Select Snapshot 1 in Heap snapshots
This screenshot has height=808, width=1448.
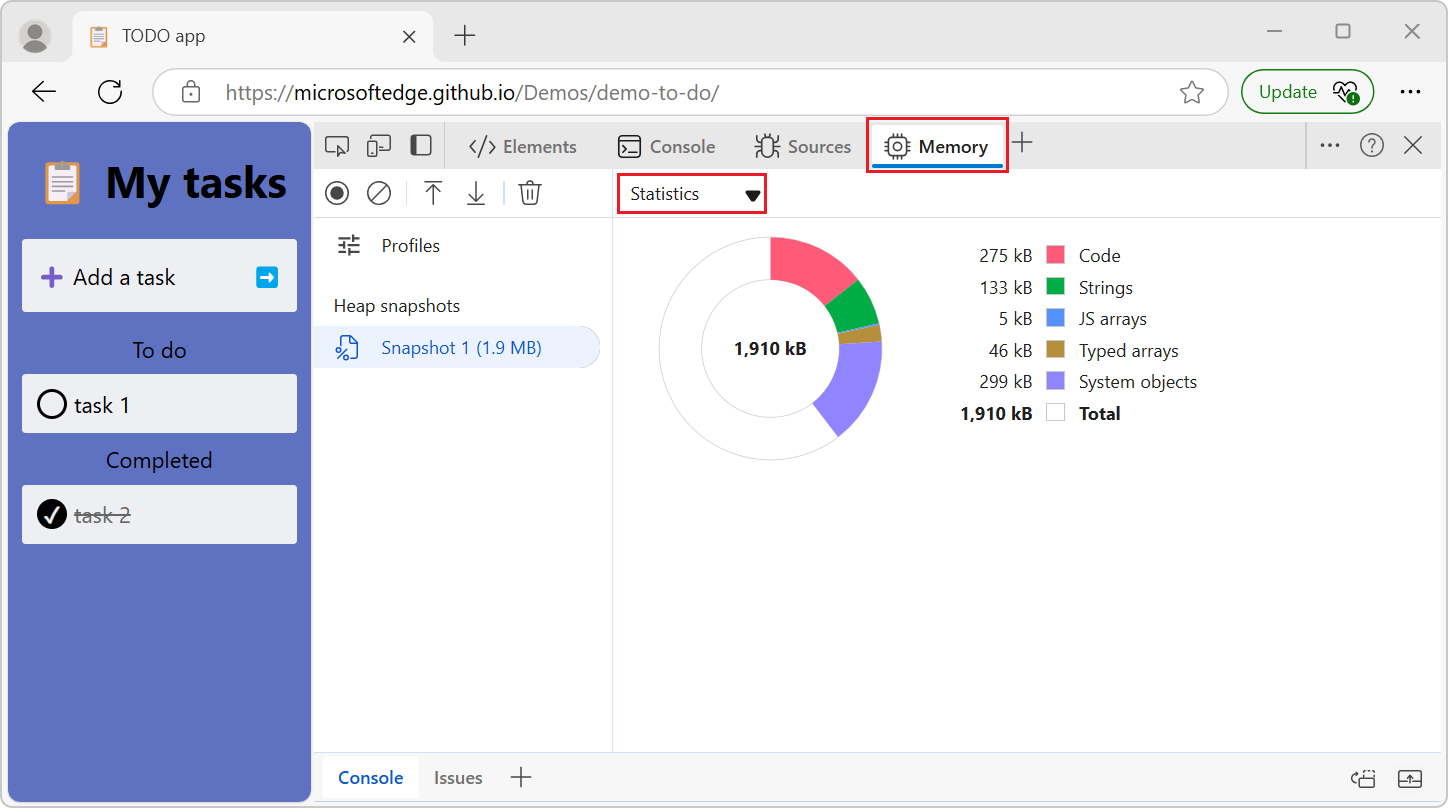[x=460, y=346]
